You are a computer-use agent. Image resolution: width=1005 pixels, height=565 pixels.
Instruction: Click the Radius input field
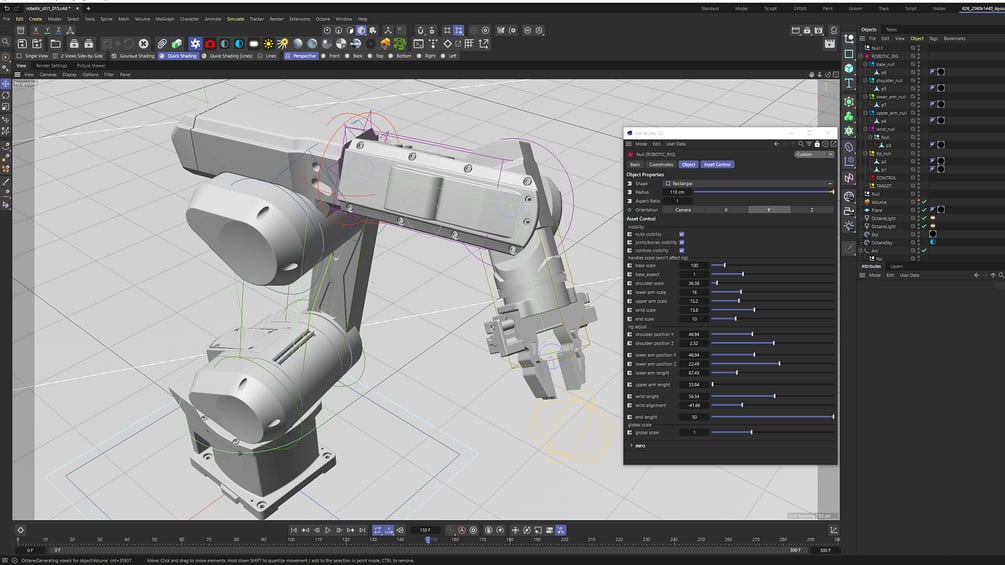tap(676, 192)
